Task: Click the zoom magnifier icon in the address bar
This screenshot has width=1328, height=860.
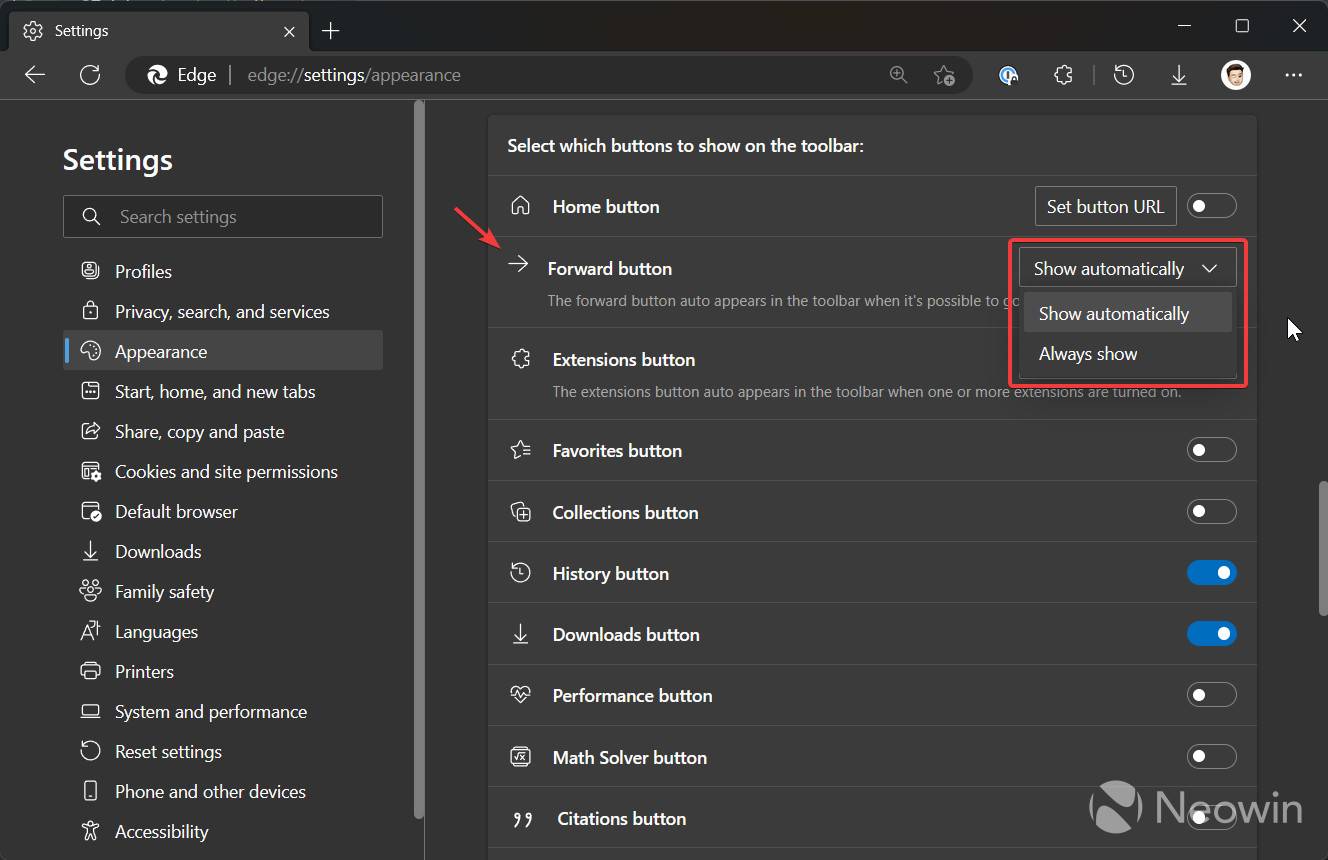Action: pyautogui.click(x=898, y=75)
